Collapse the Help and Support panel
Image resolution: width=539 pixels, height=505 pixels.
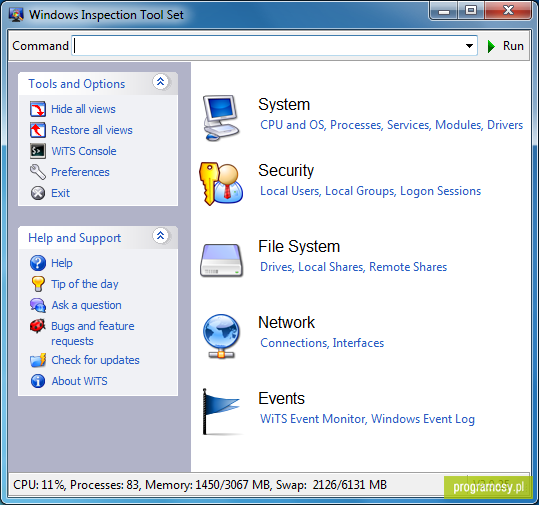[160, 236]
